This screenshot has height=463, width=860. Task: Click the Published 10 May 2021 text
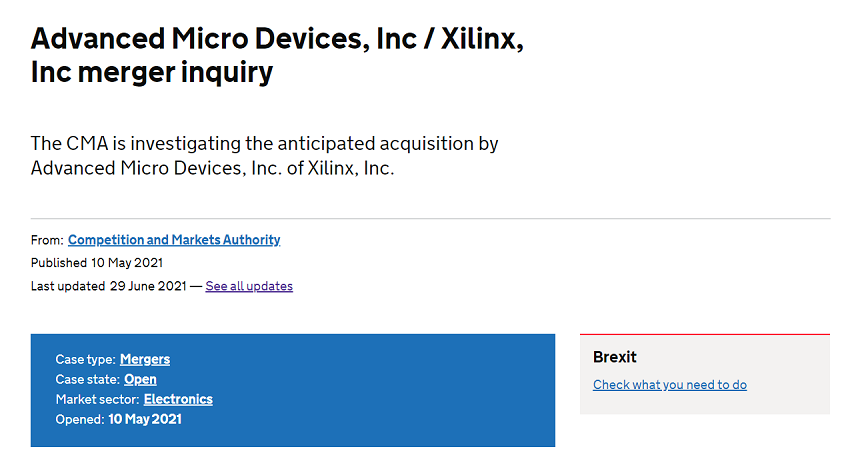(97, 263)
